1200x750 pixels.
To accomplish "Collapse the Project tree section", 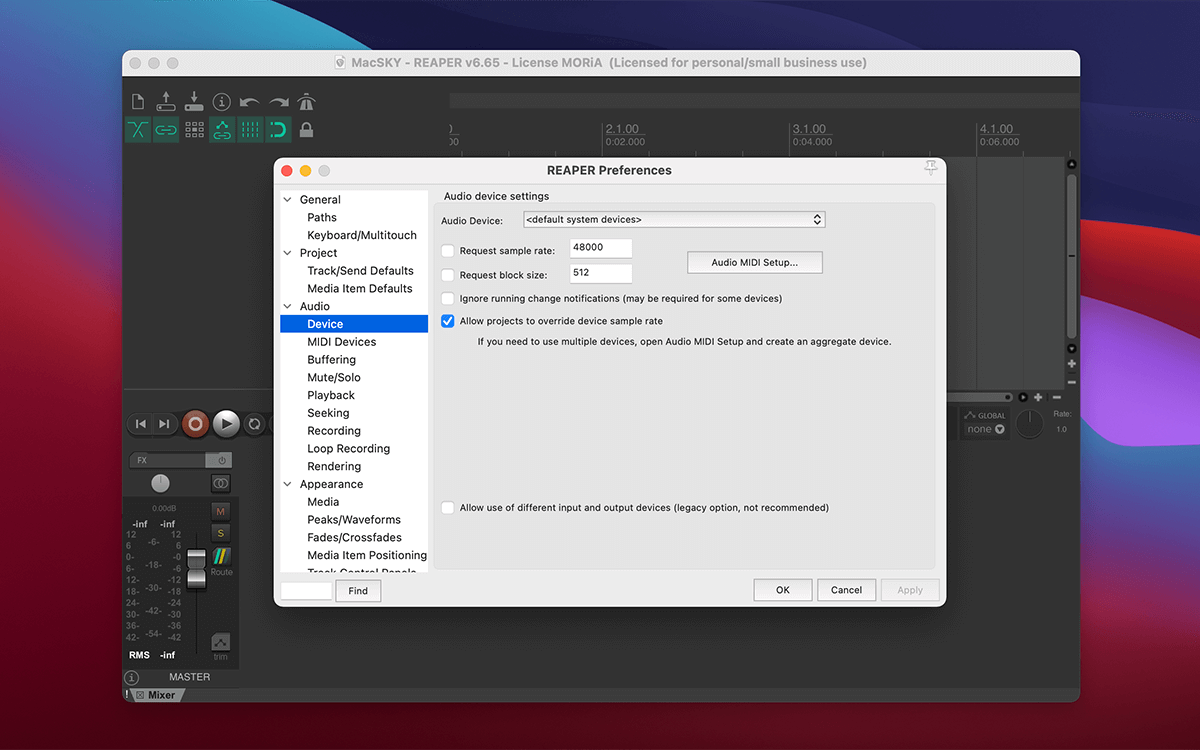I will point(288,253).
